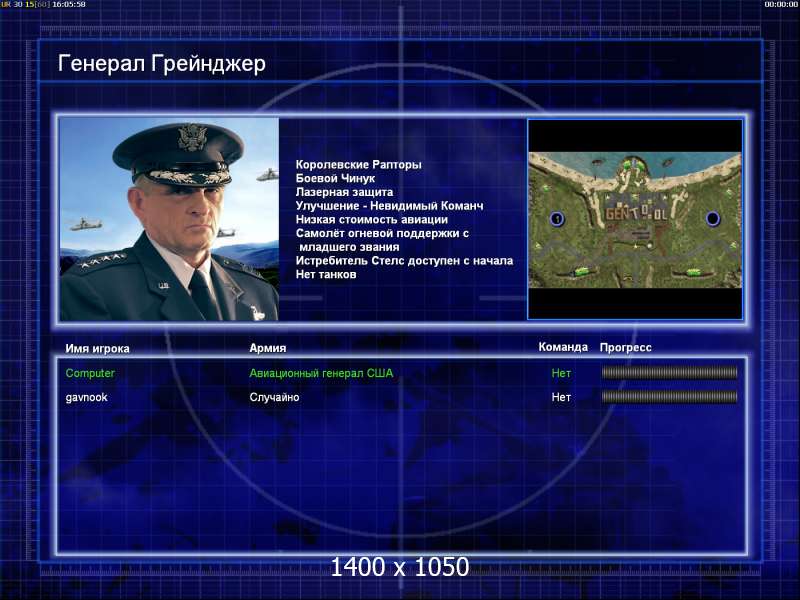Click 'Истребитель Стелс доступен с начала' line
Screen dimensions: 800x600
(405, 261)
